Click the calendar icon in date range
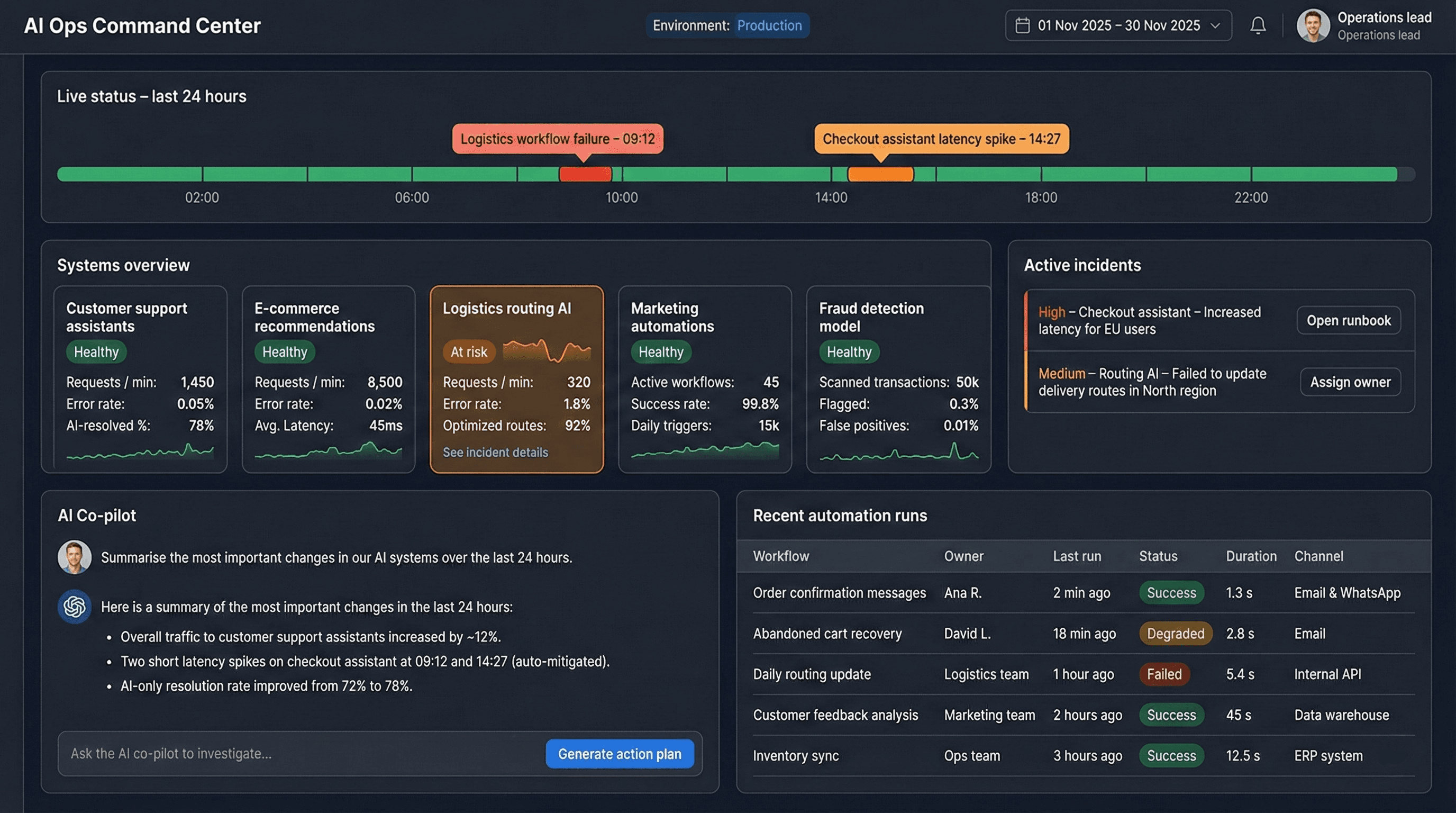 (x=1022, y=25)
